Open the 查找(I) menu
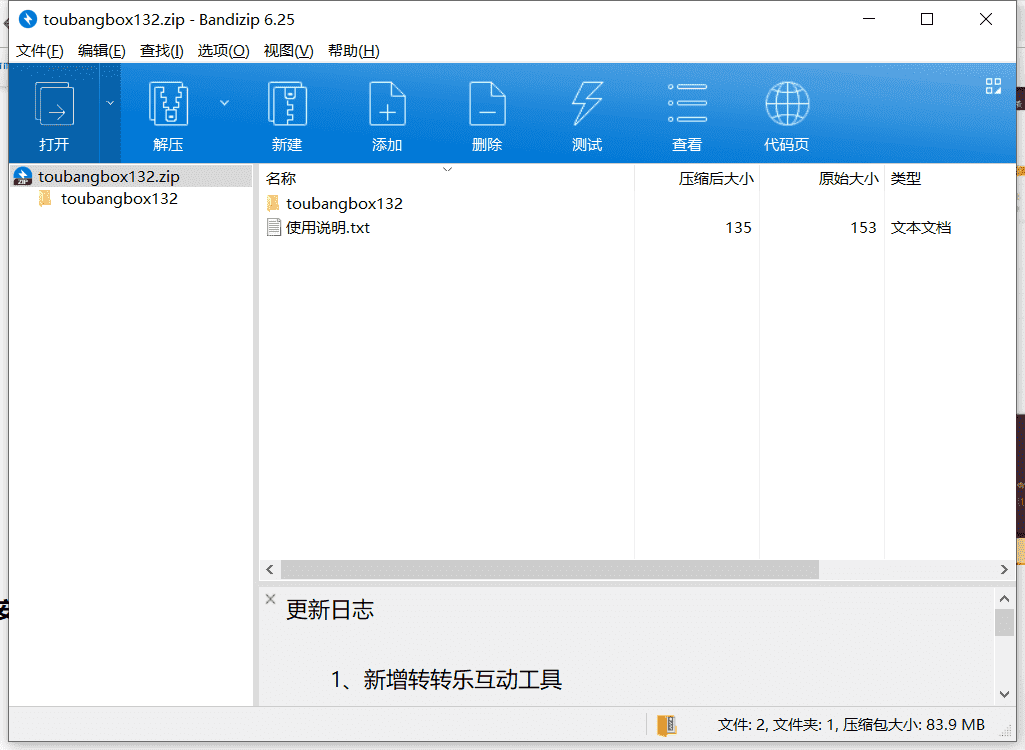1025x750 pixels. click(x=161, y=51)
